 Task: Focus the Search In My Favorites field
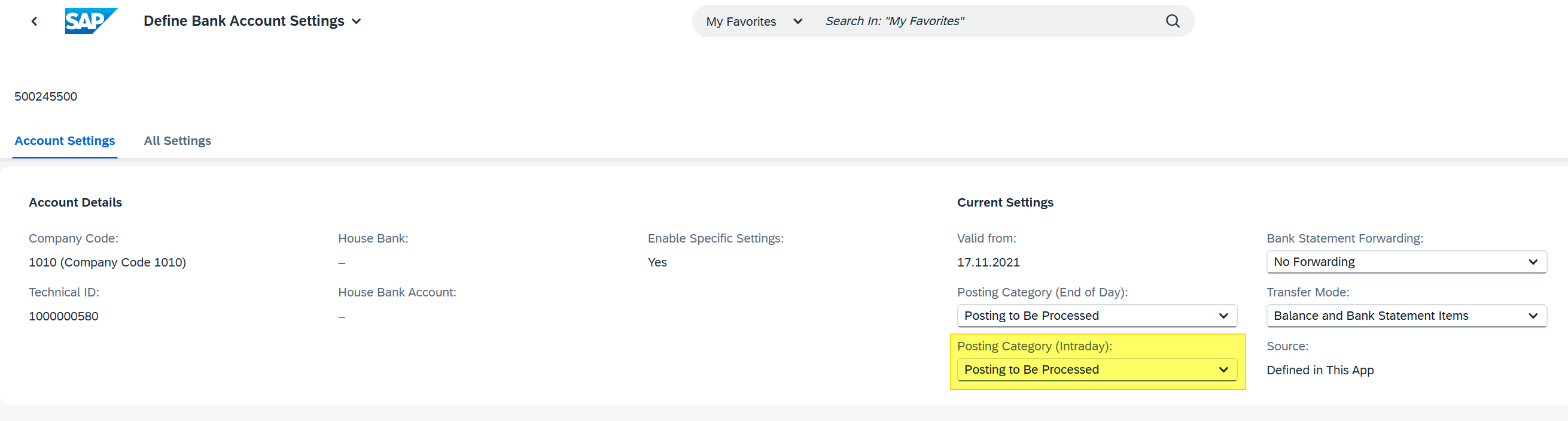[986, 22]
